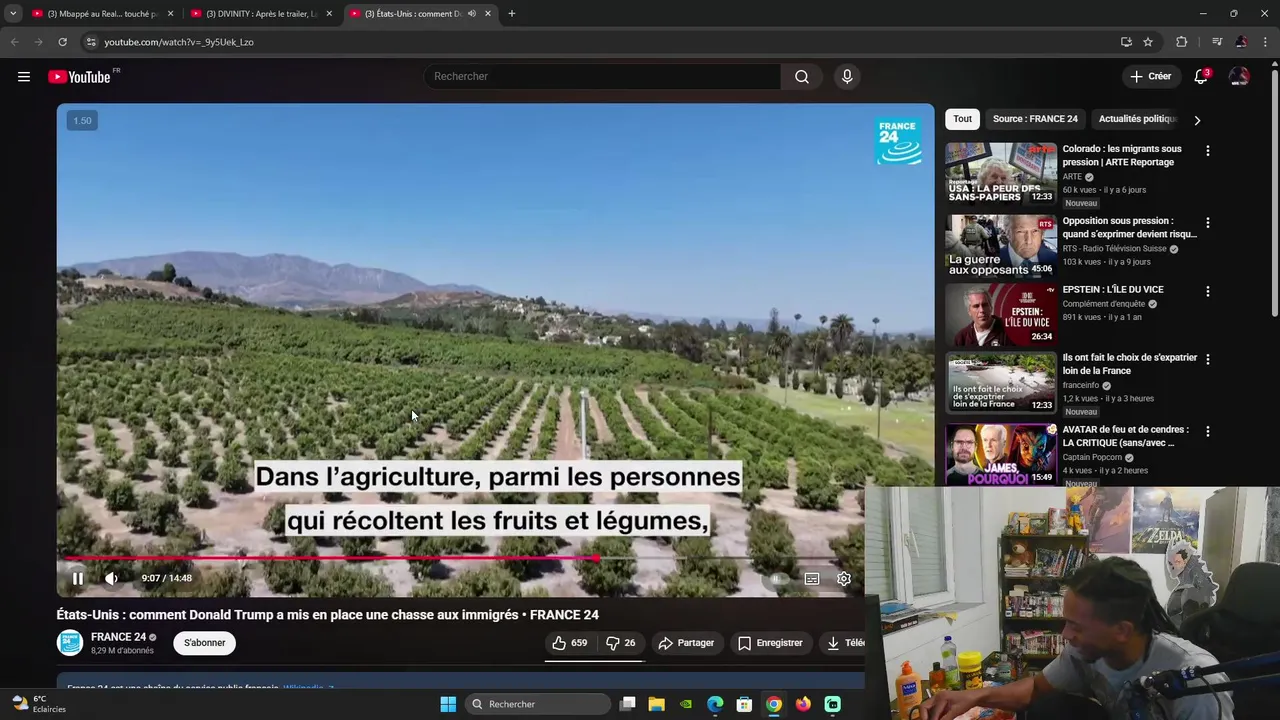Image resolution: width=1280 pixels, height=720 pixels.
Task: Open options for the Colorado migrants video
Action: pyautogui.click(x=1207, y=151)
